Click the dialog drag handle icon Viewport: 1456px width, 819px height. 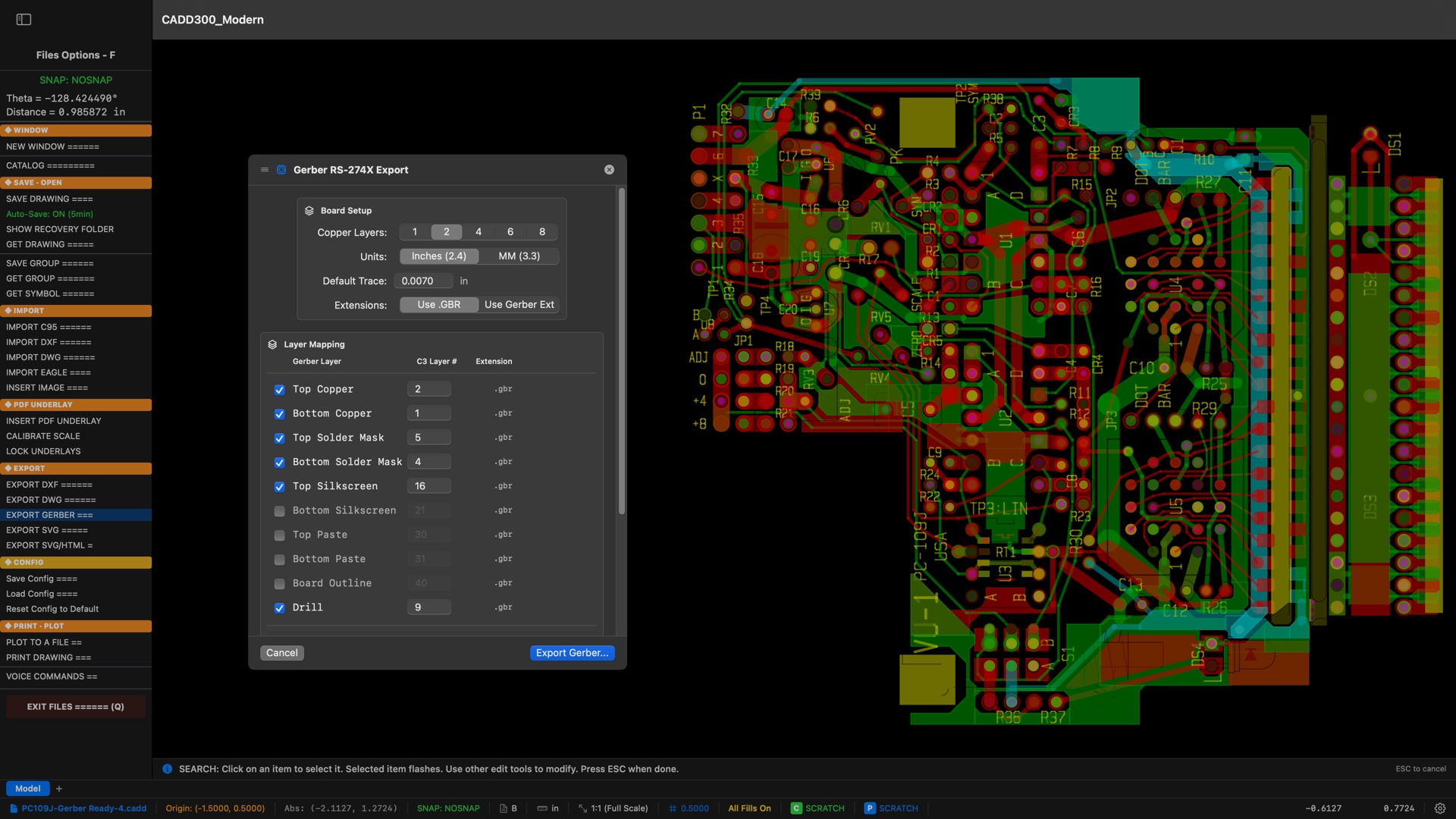point(265,170)
